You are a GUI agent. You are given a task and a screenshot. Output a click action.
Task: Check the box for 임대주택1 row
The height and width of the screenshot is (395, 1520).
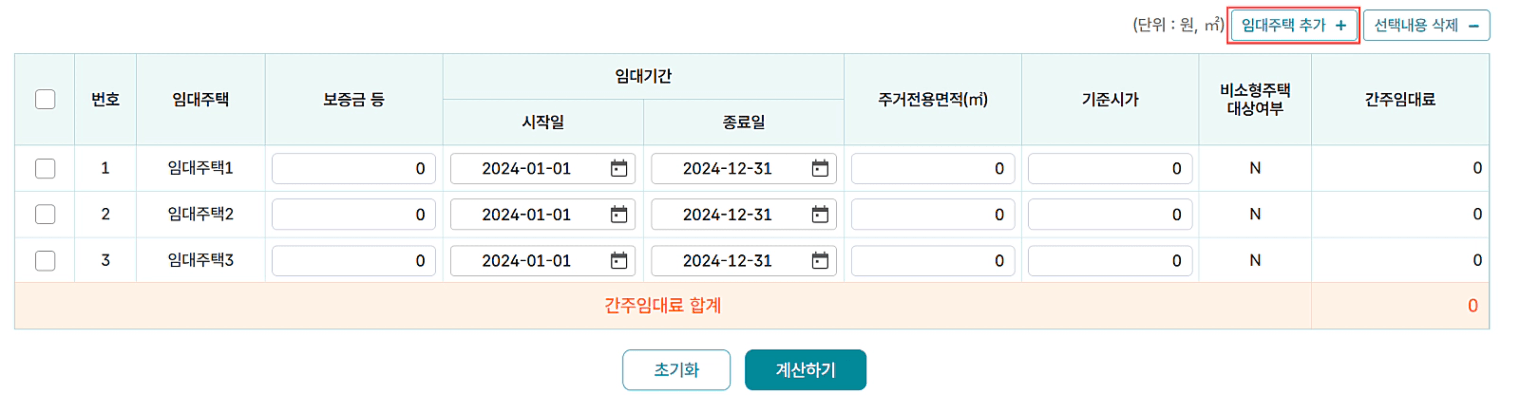click(x=44, y=168)
